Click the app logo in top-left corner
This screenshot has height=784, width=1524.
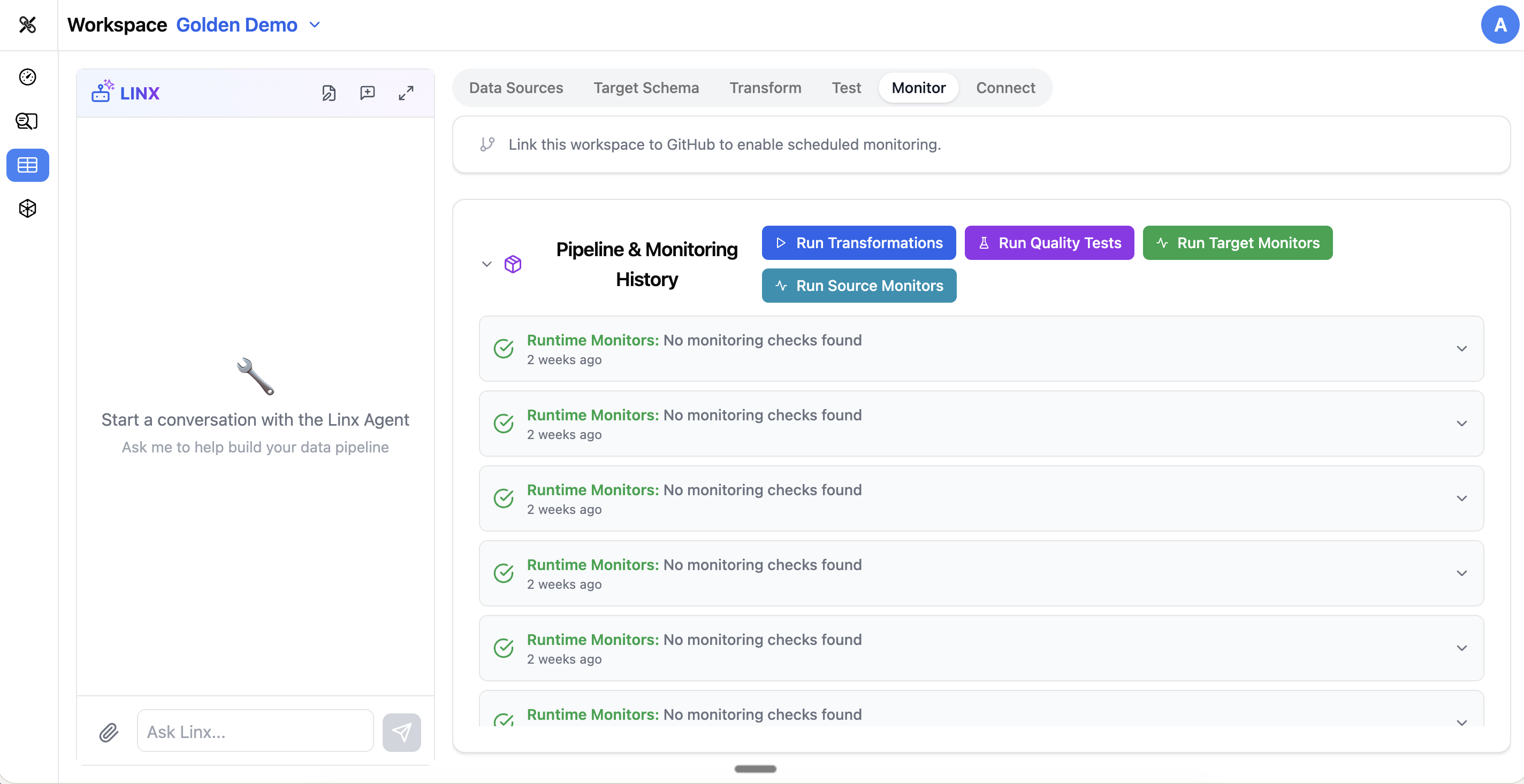click(x=27, y=25)
